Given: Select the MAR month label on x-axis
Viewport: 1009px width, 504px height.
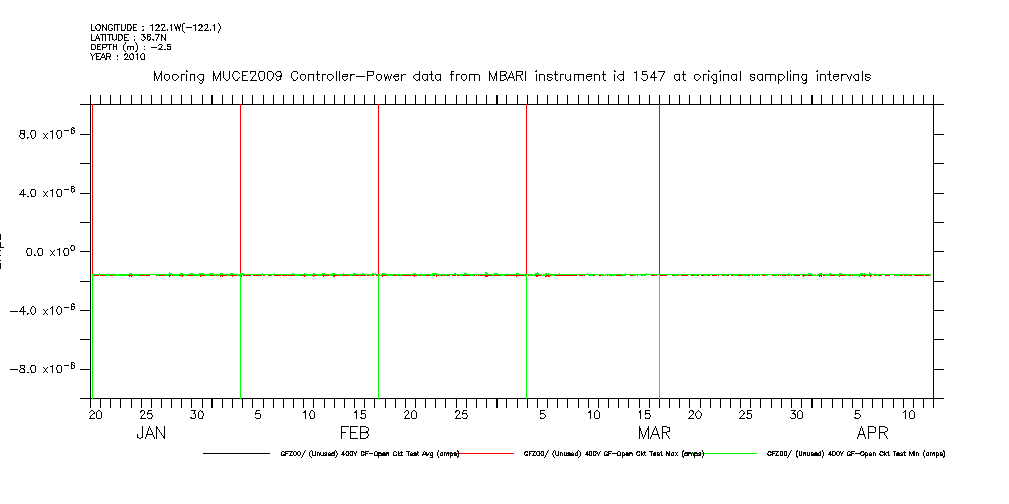Looking at the screenshot, I should click(654, 433).
